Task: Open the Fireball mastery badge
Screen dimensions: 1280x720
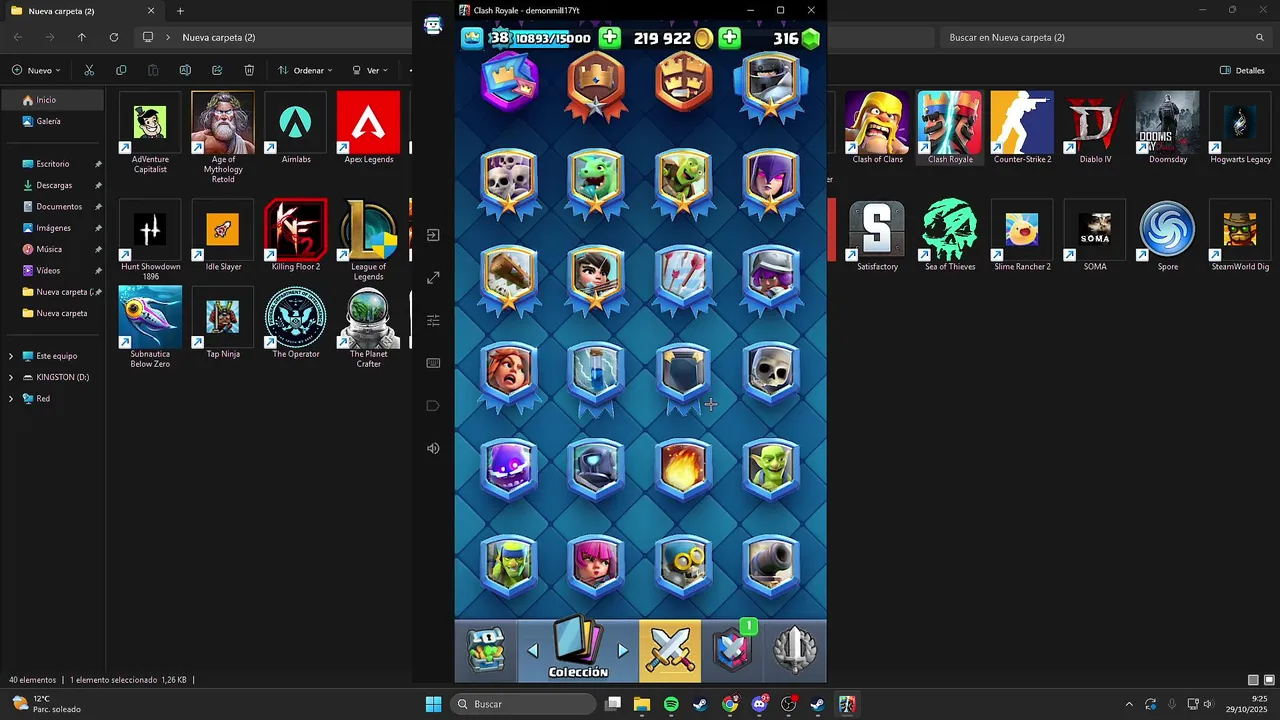Action: 683,470
